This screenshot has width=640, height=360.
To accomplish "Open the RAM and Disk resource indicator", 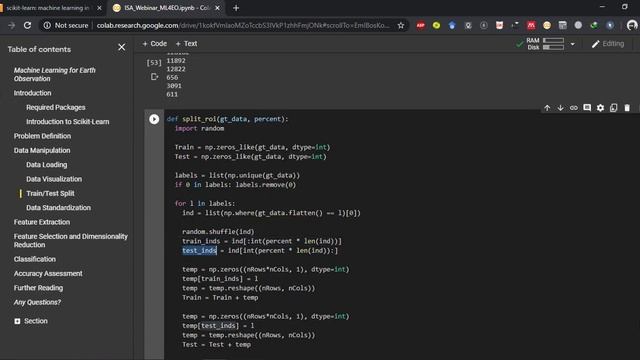I will 545,44.
